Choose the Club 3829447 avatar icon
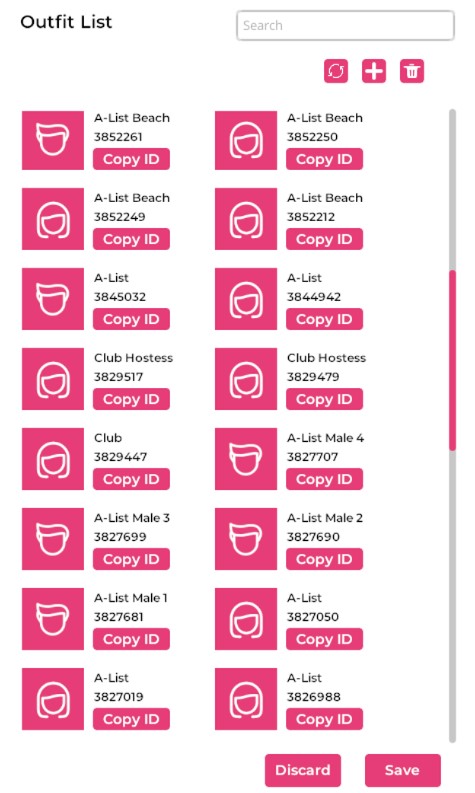 (53, 459)
